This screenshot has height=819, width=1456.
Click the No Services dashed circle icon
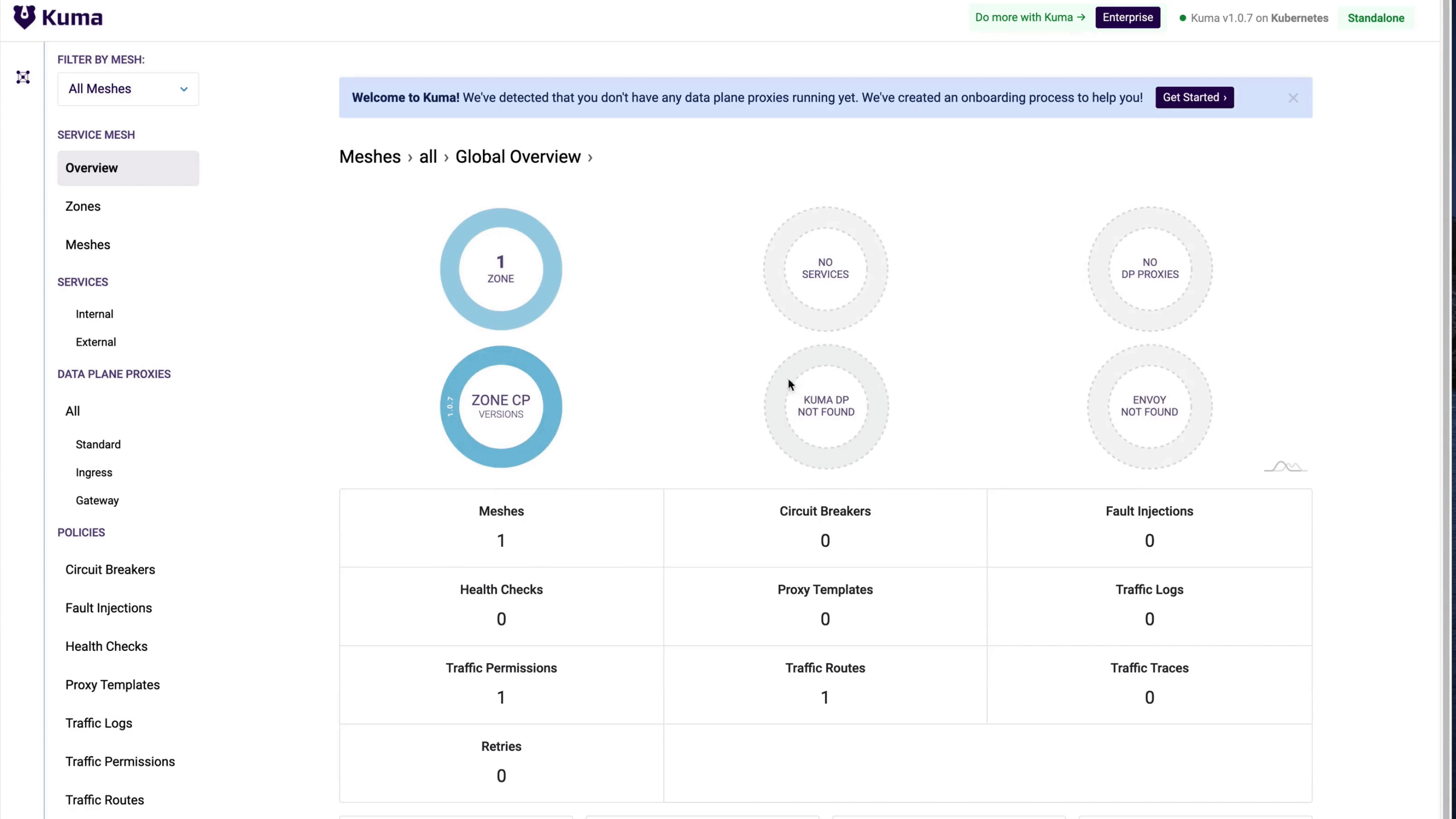[825, 268]
